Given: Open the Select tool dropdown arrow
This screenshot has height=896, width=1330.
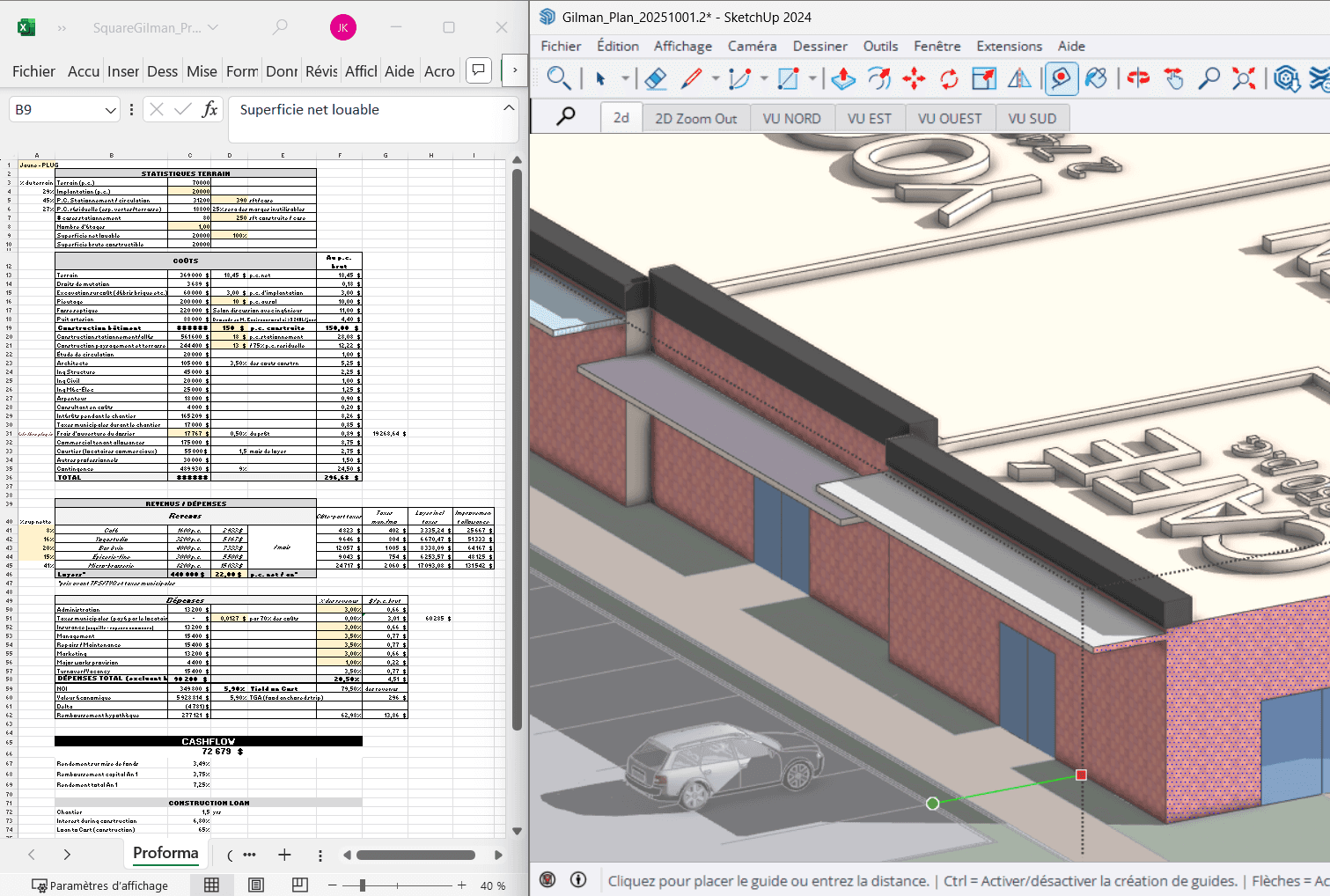Looking at the screenshot, I should (625, 79).
